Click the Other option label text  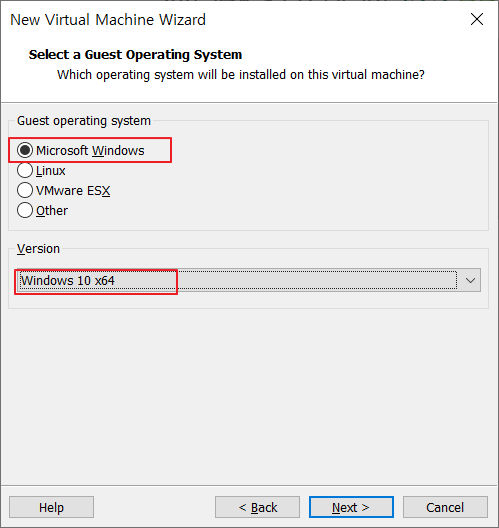click(52, 211)
